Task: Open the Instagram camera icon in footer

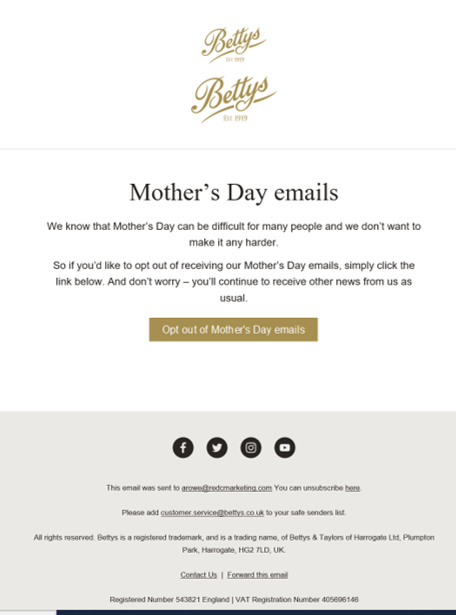Action: coord(251,448)
